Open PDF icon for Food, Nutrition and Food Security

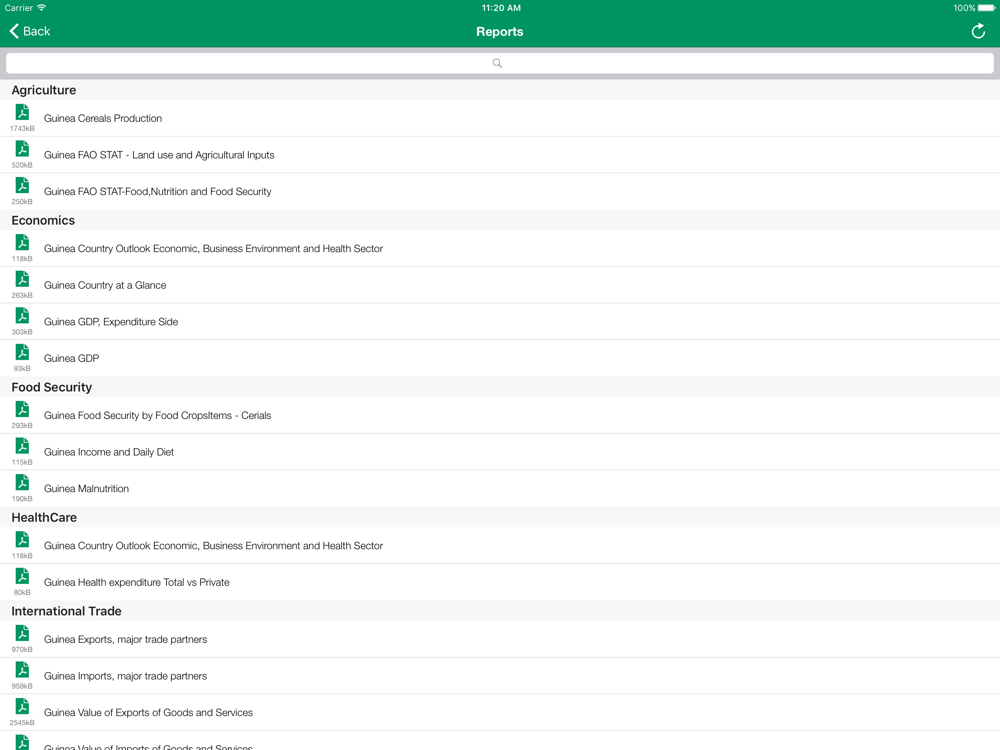point(22,185)
